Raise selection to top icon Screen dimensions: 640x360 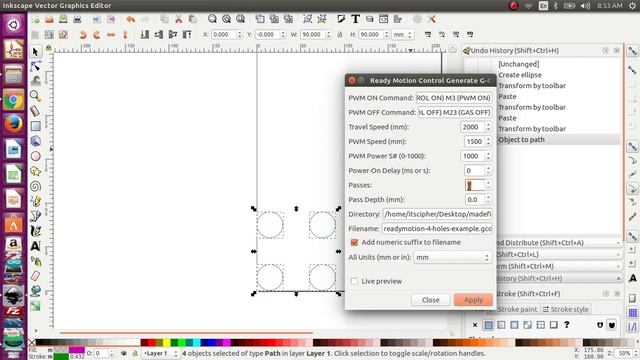pos(187,35)
